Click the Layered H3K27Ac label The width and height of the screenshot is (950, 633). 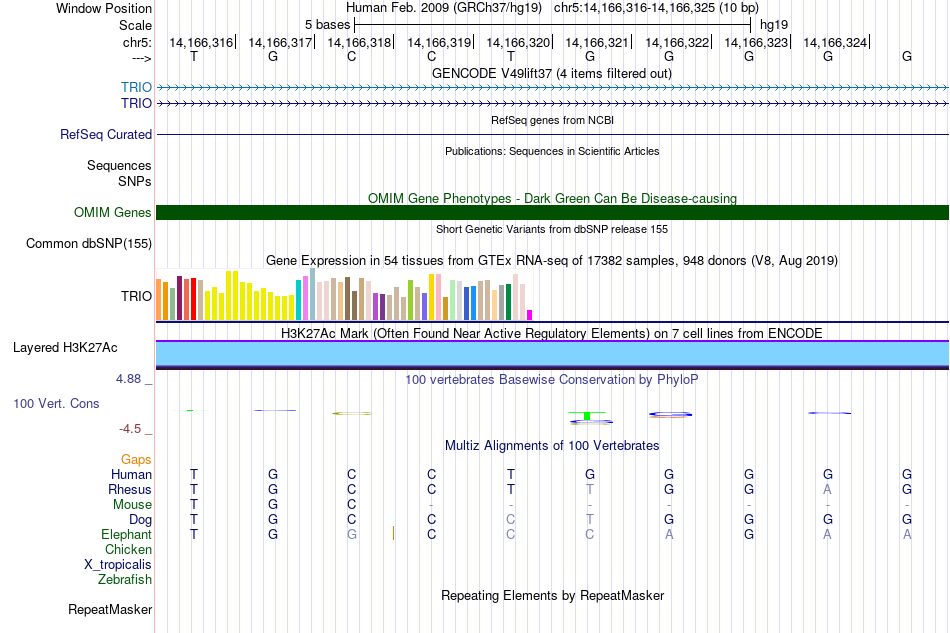(x=65, y=348)
